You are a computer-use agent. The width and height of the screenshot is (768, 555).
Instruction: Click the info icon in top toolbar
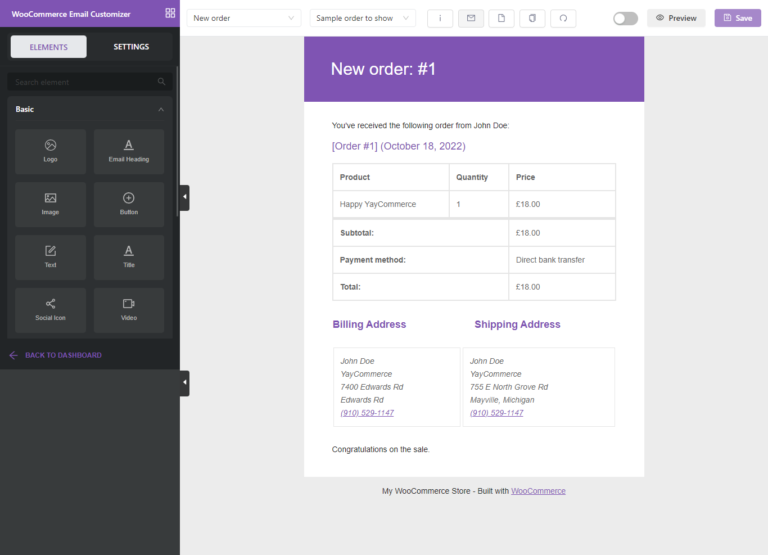(x=440, y=18)
